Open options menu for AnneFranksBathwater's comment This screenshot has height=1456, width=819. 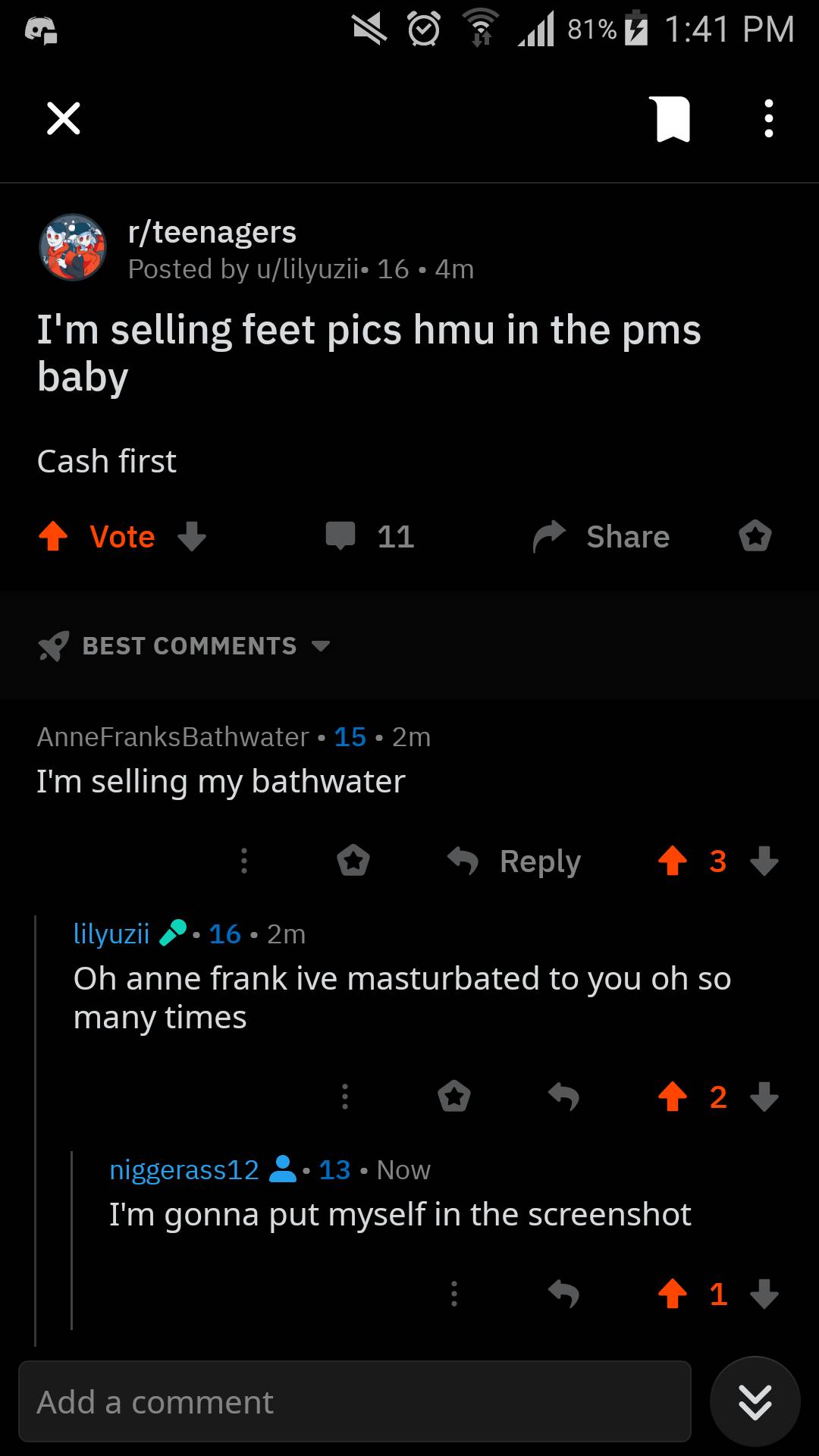pos(244,861)
